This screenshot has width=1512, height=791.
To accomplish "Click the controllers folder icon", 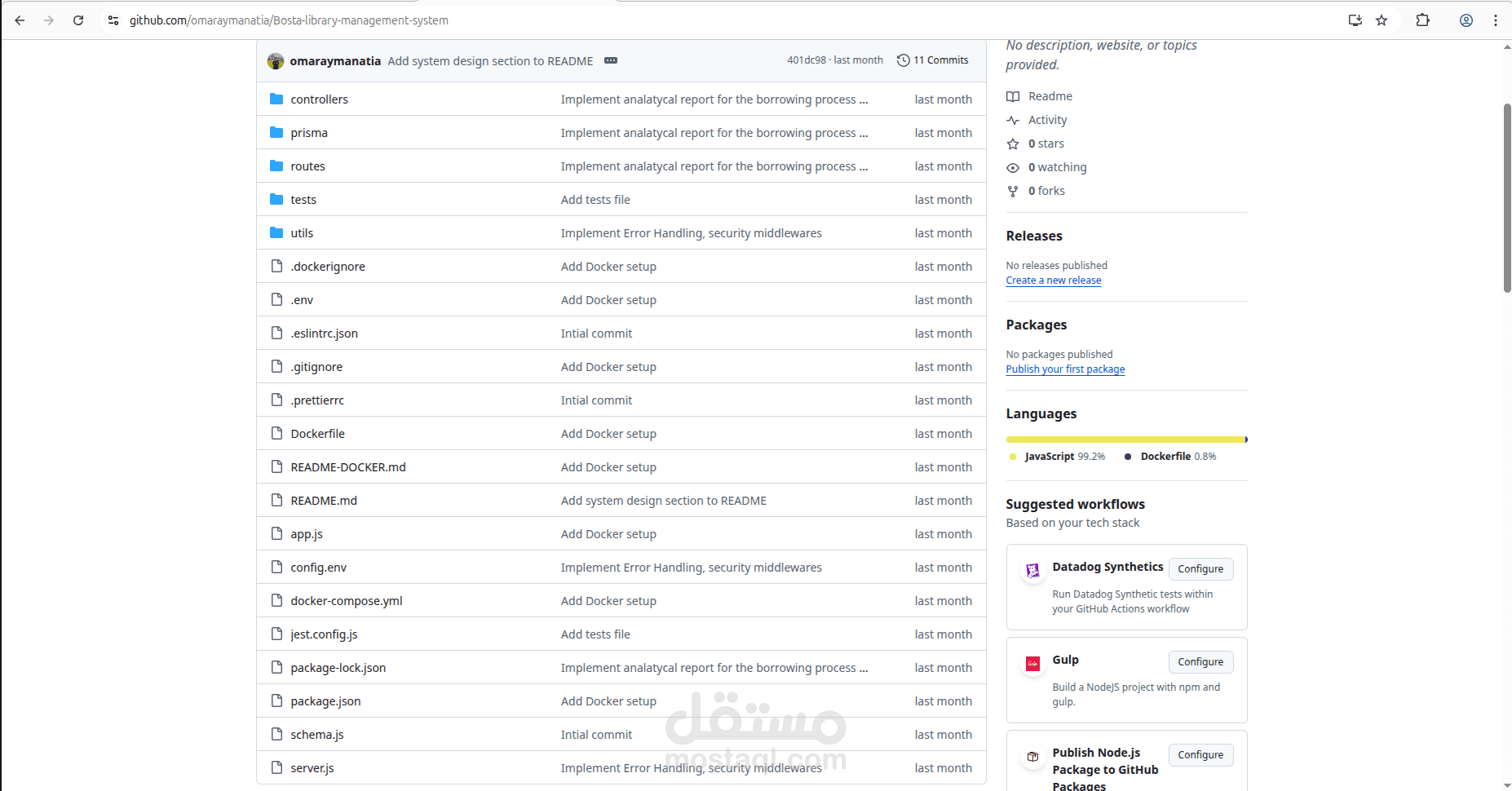I will pos(276,99).
